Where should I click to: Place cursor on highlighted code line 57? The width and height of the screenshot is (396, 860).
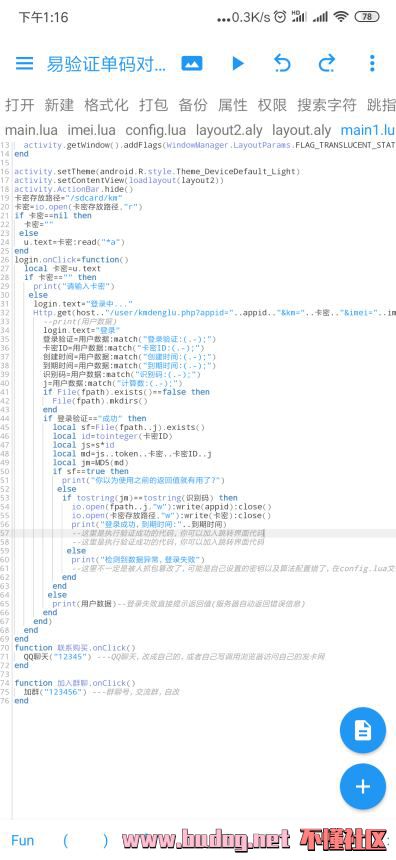point(204,533)
